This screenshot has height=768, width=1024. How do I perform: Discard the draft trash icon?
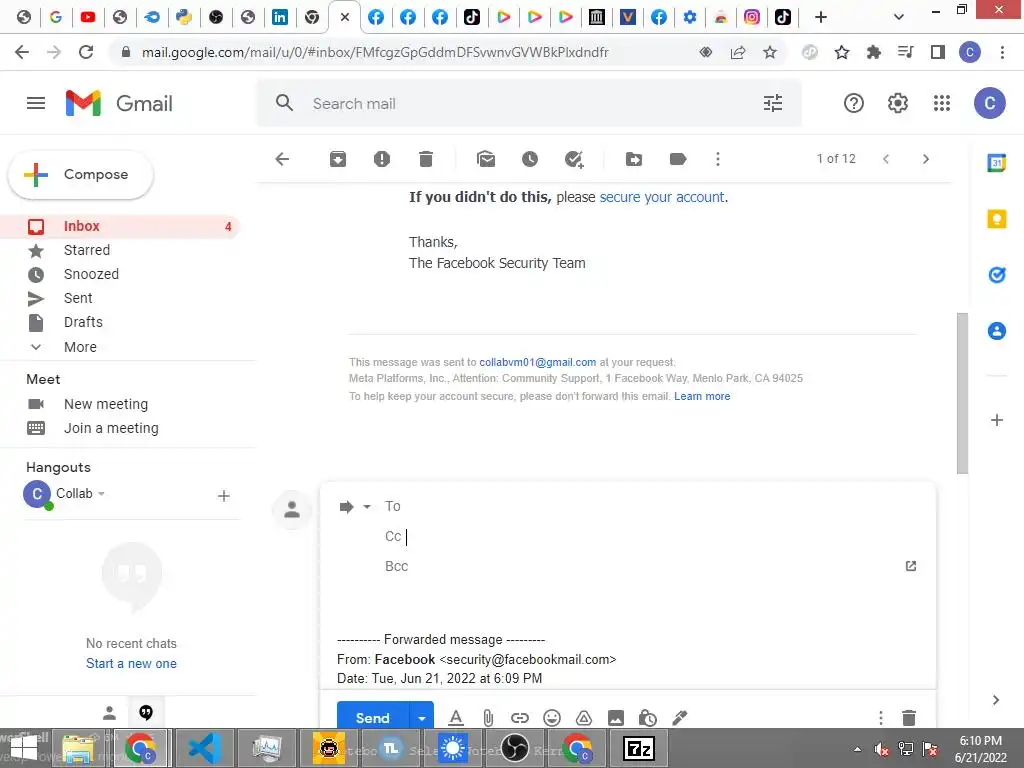(x=908, y=718)
